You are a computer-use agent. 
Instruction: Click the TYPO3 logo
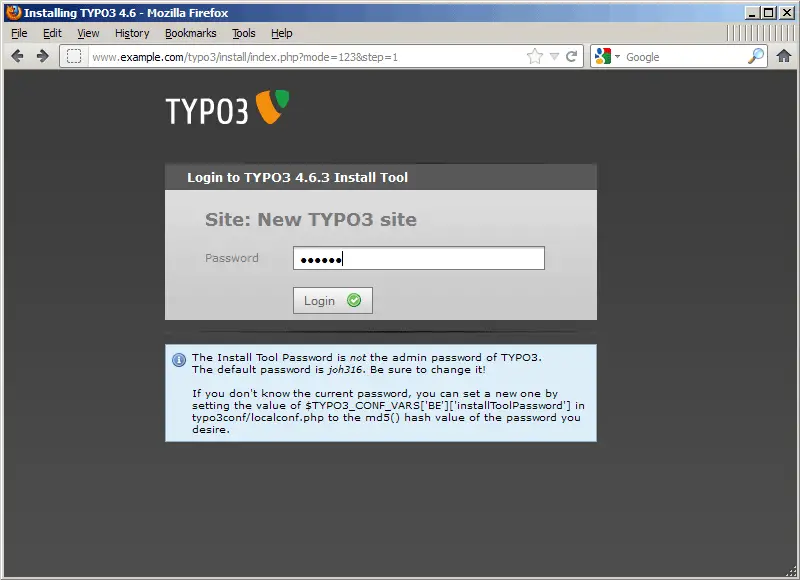click(228, 108)
